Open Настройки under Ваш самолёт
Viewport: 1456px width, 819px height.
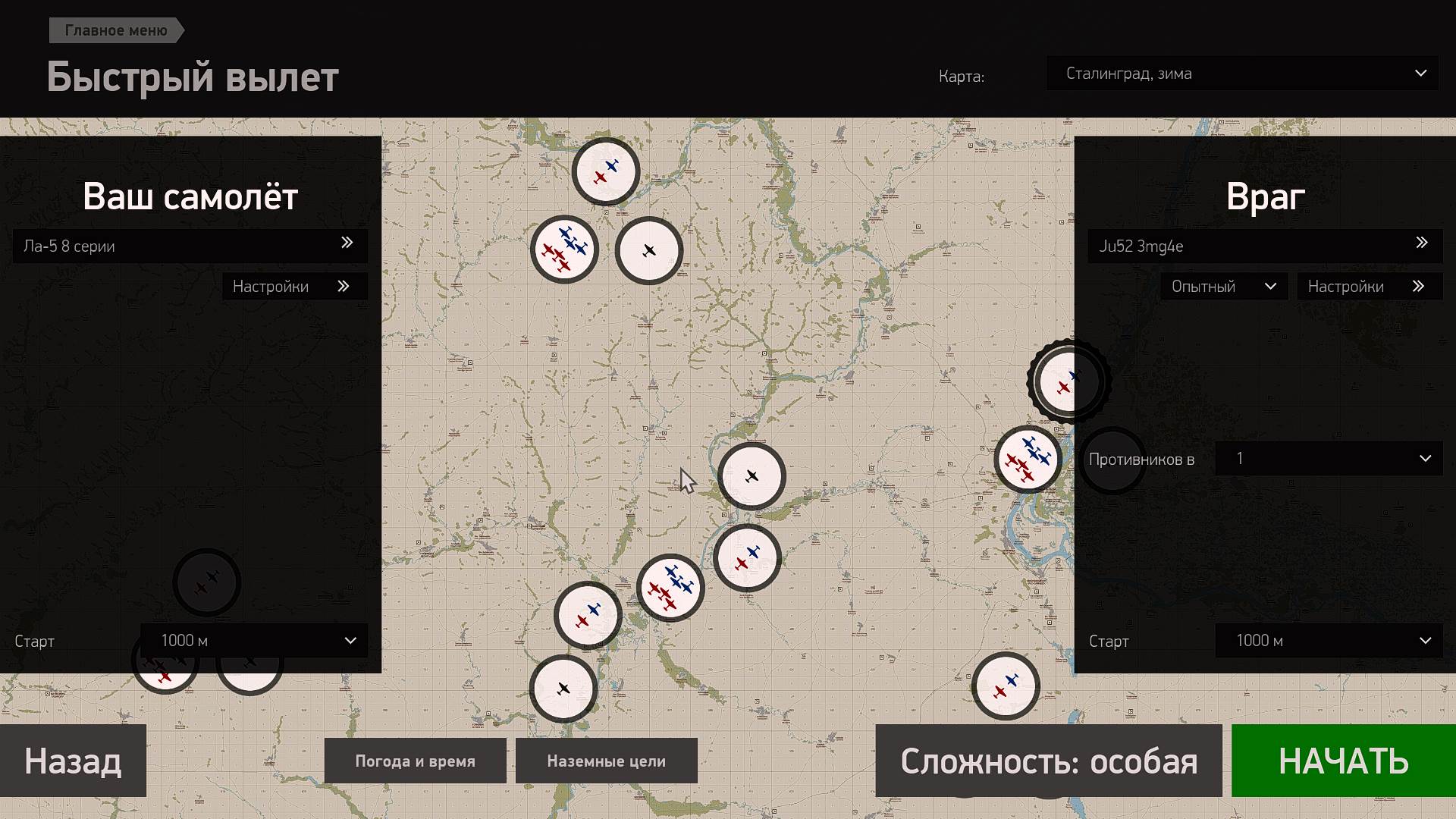point(295,287)
